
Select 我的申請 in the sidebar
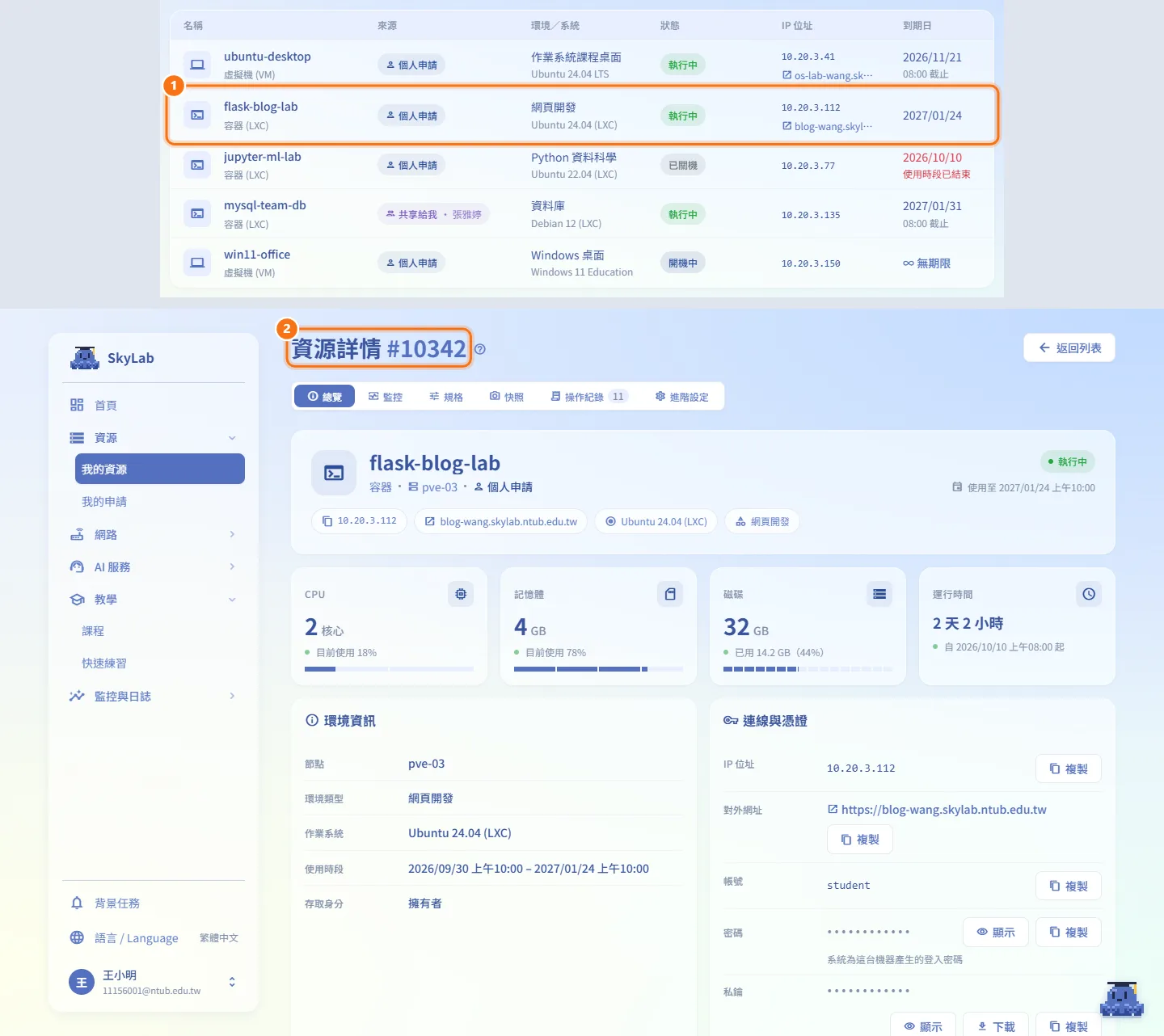[x=160, y=501]
